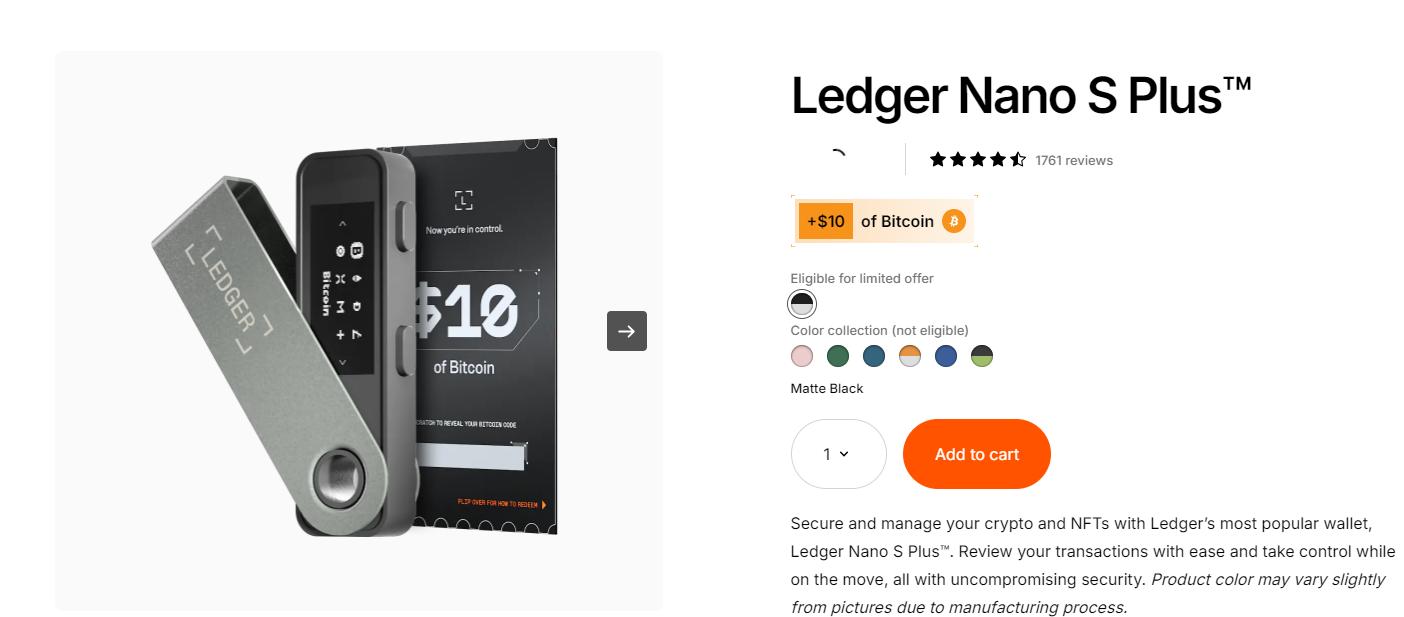Select the black and lime green swatch

coord(982,356)
